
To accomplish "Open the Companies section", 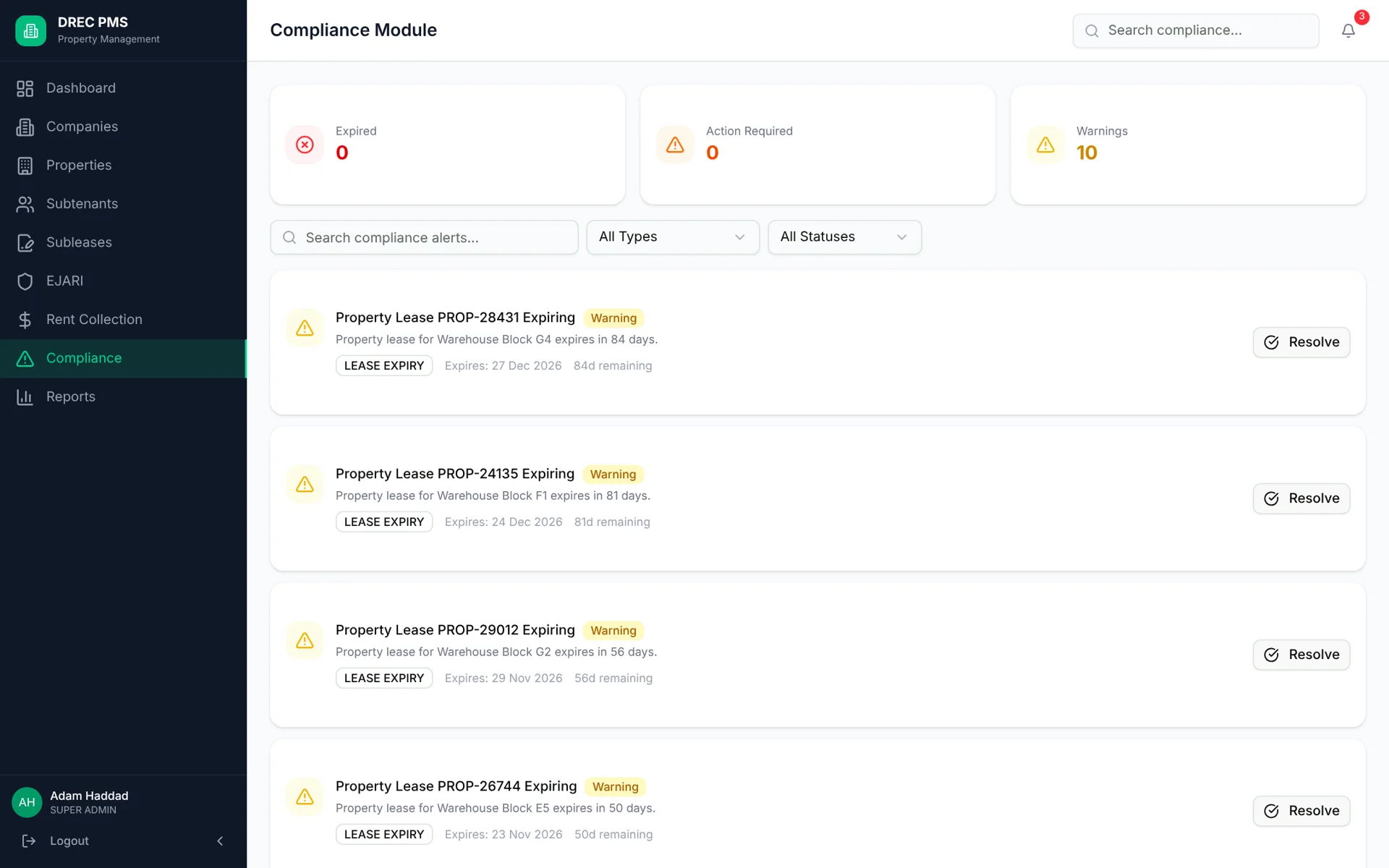I will tap(123, 127).
